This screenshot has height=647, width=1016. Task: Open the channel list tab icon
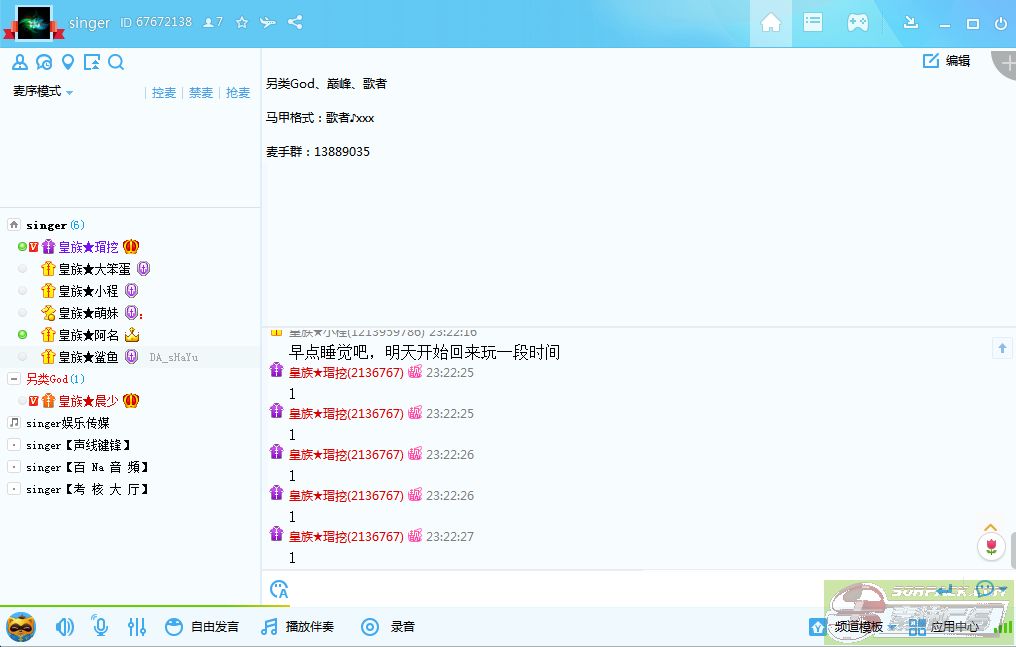[x=813, y=23]
